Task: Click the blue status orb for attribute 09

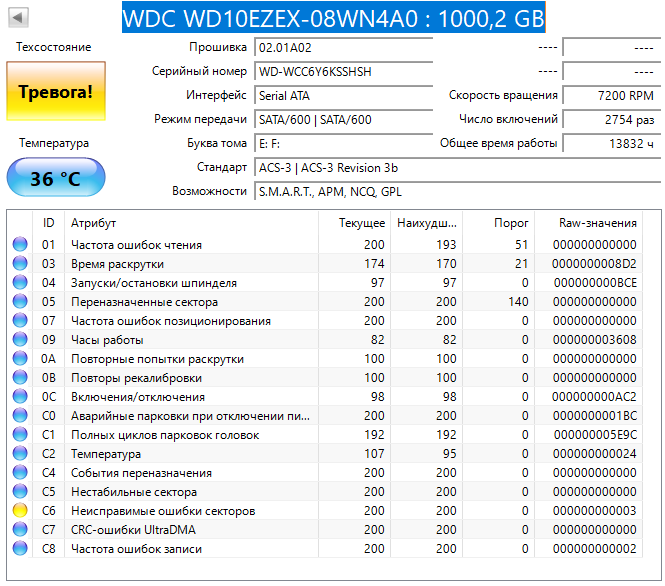Action: pos(20,339)
